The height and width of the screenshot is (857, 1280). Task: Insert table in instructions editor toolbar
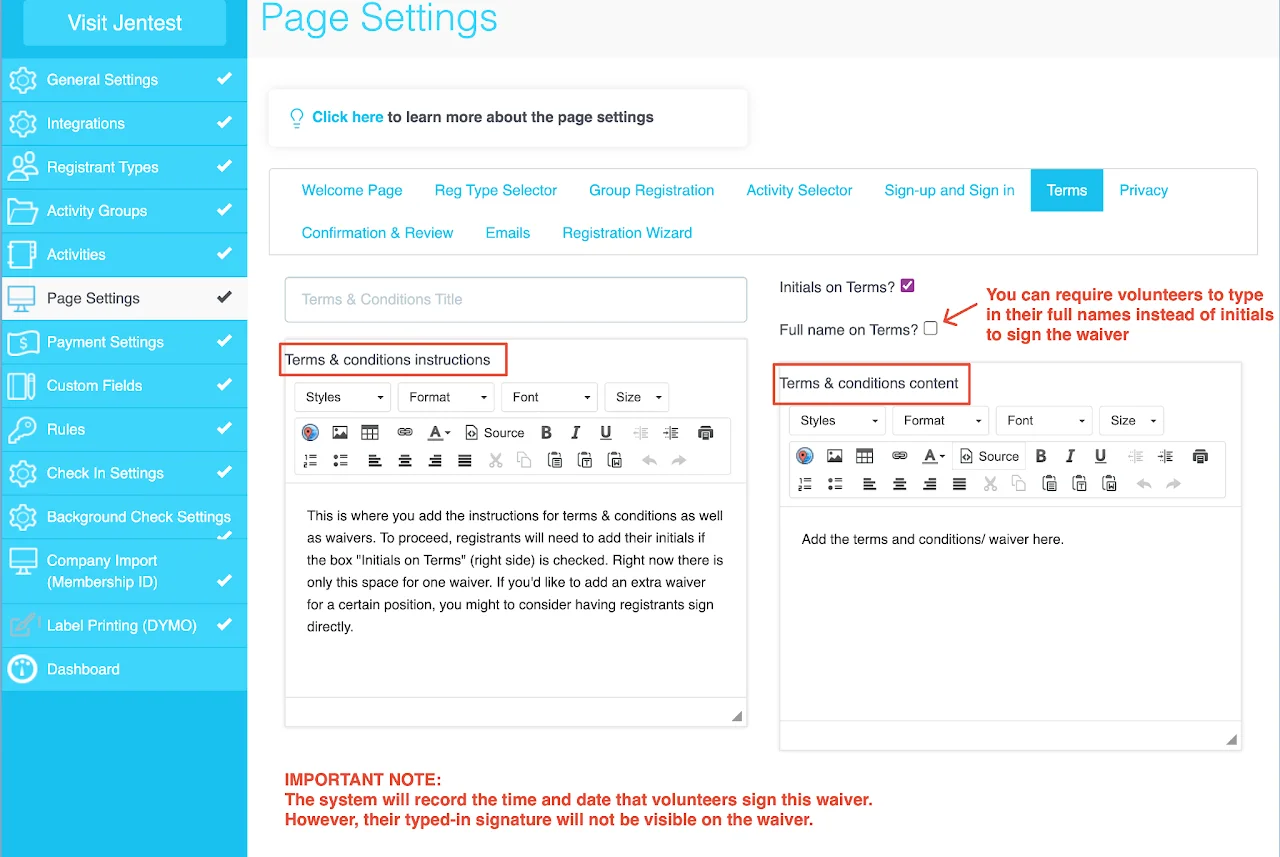tap(370, 433)
